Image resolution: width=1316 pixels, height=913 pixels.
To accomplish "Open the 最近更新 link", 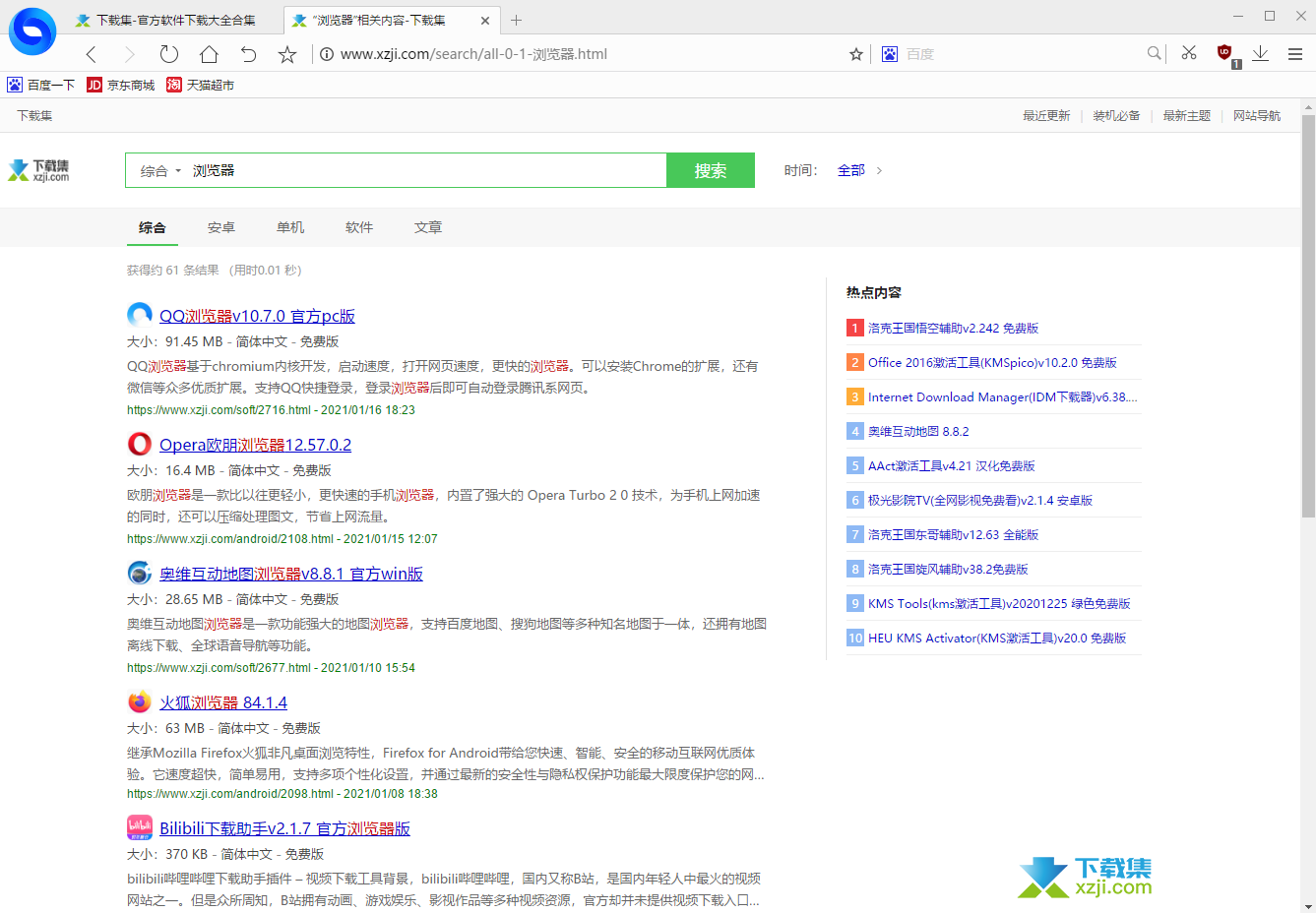I will (1046, 115).
